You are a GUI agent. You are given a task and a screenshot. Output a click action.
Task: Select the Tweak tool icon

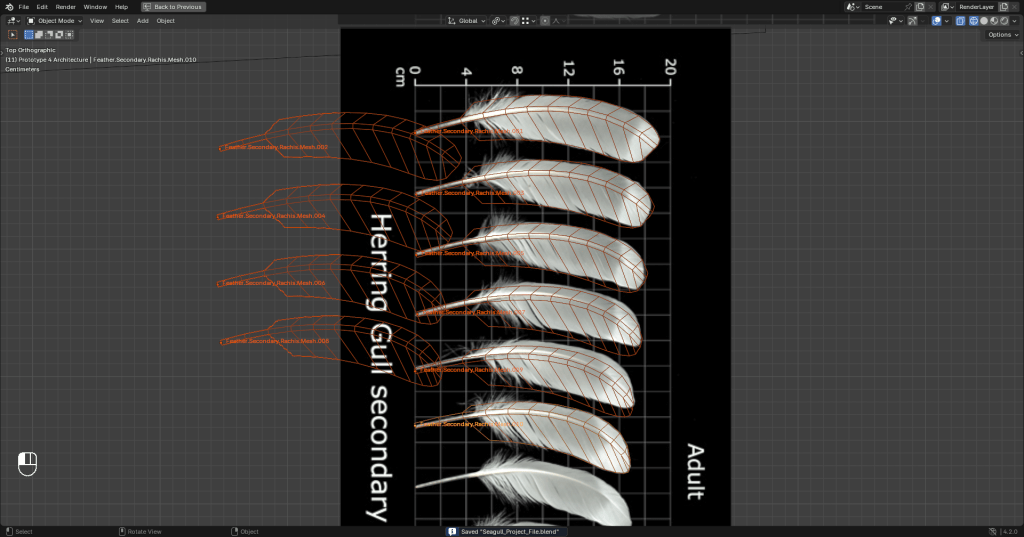[14, 34]
